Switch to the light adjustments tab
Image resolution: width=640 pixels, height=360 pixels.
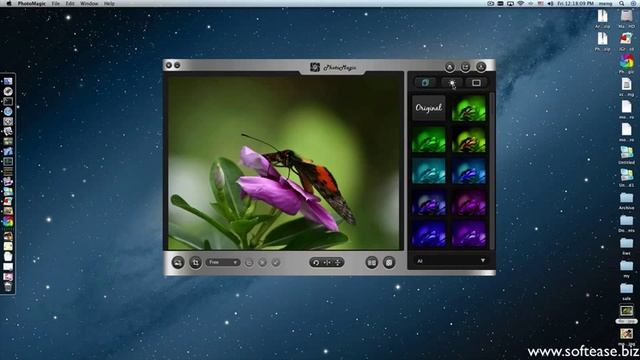click(451, 82)
